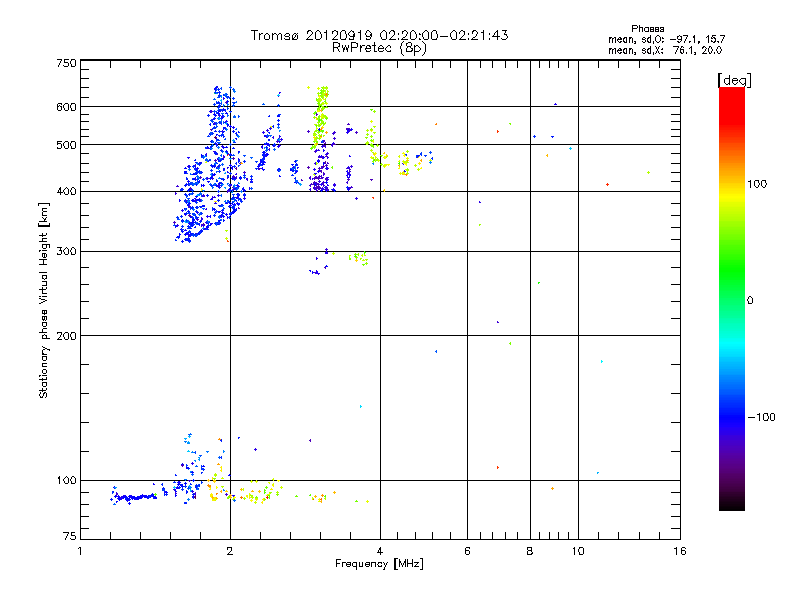Click the 1 MHz frequency tick label
The width and height of the screenshot is (800, 600).
(80, 551)
